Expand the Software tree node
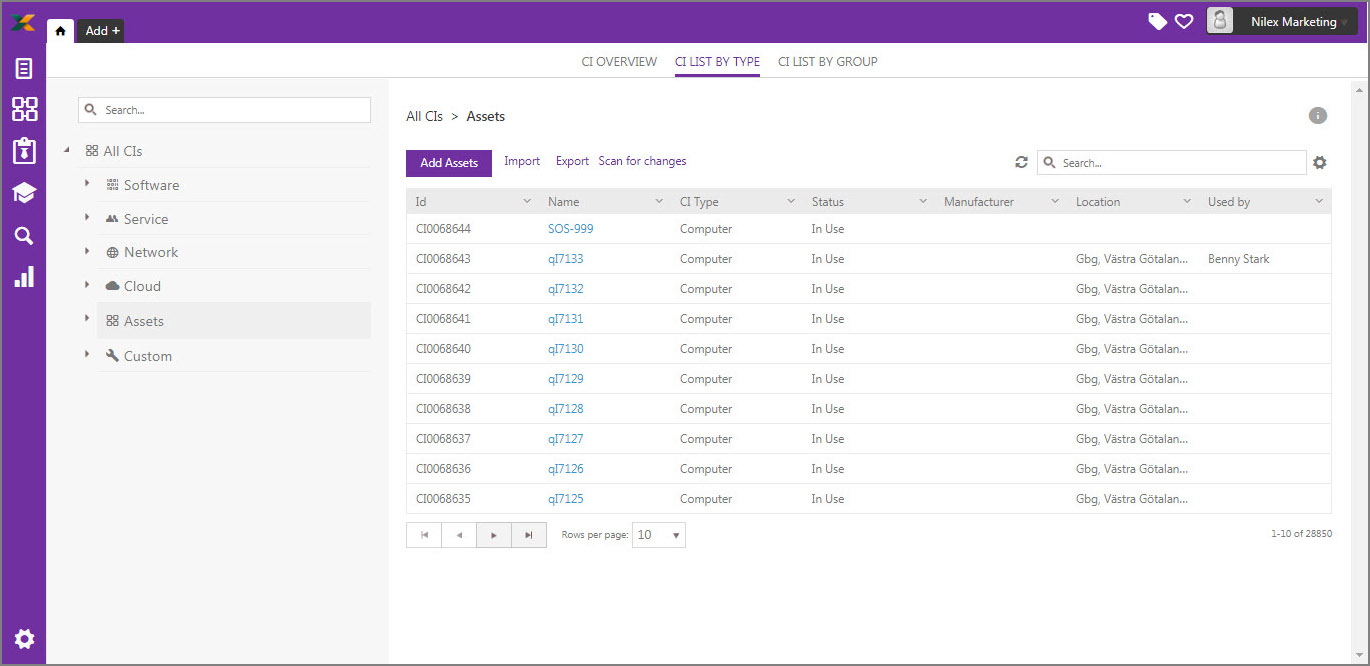 [x=87, y=184]
